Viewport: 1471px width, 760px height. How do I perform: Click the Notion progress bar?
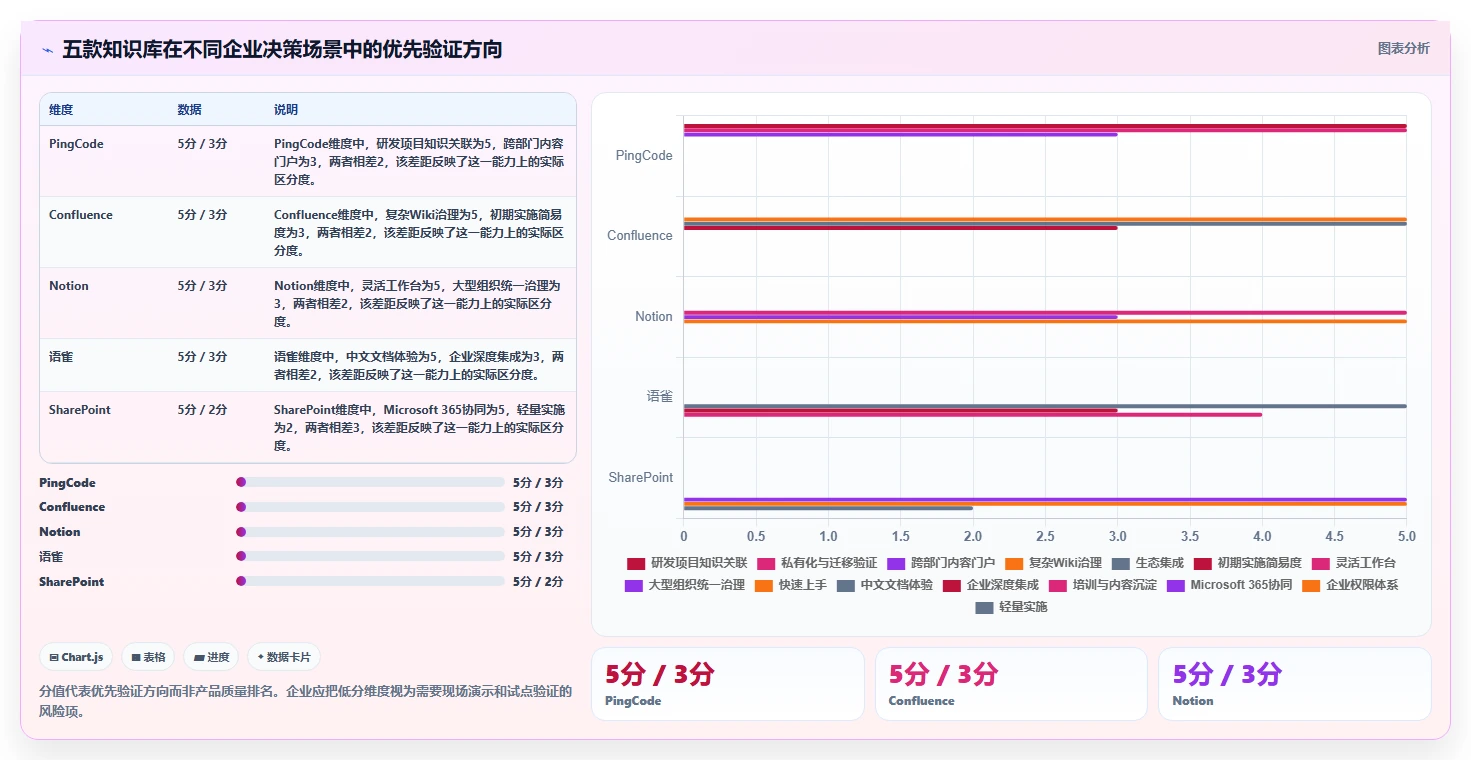[x=370, y=532]
